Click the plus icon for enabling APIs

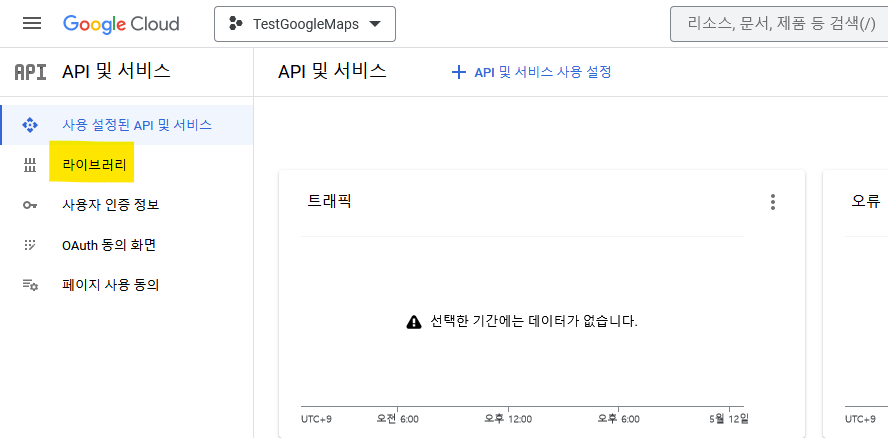(458, 73)
